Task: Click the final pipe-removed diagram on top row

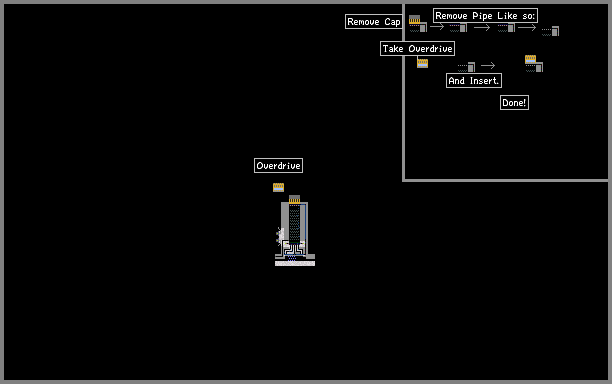Action: pos(550,31)
